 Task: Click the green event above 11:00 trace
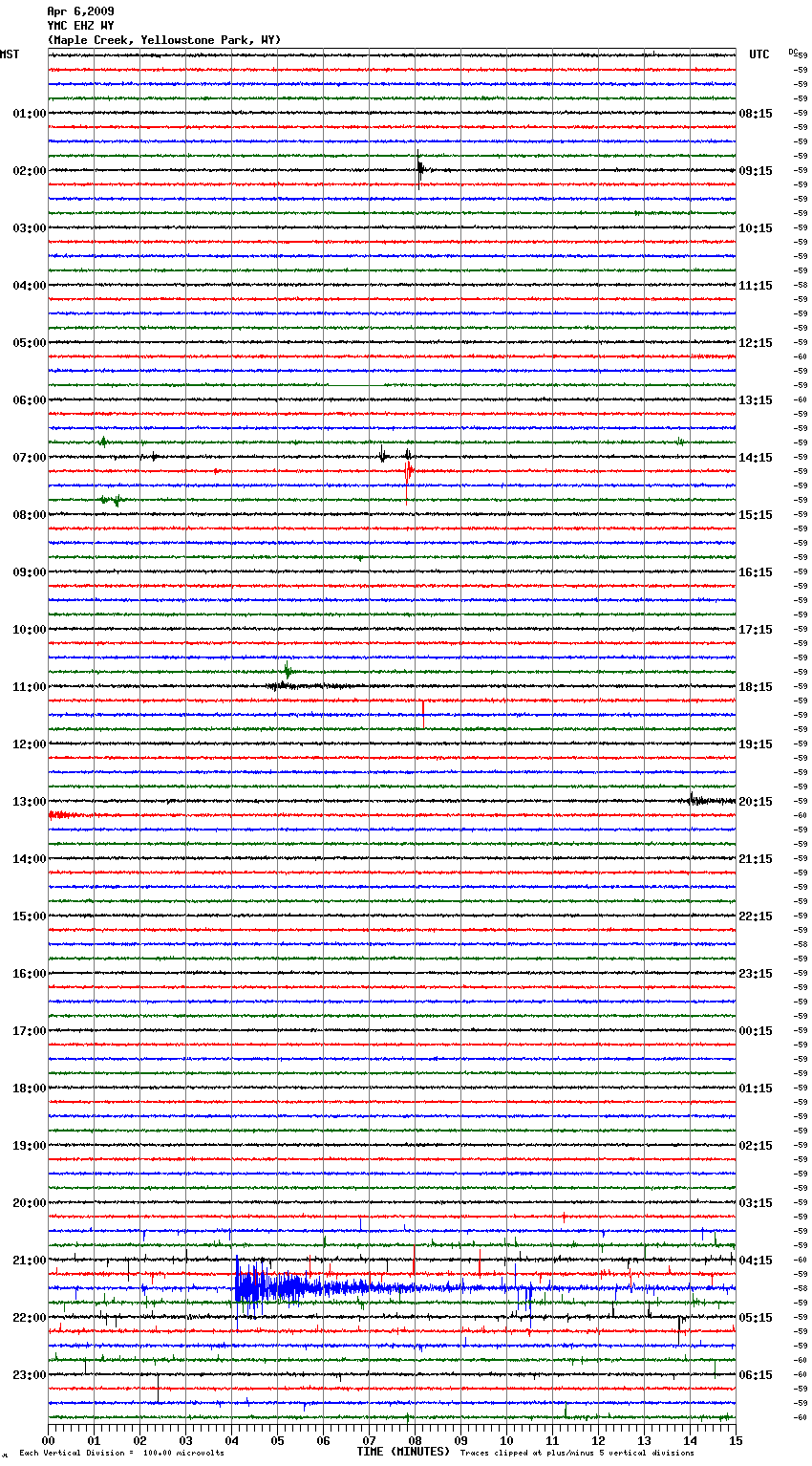pyautogui.click(x=287, y=671)
